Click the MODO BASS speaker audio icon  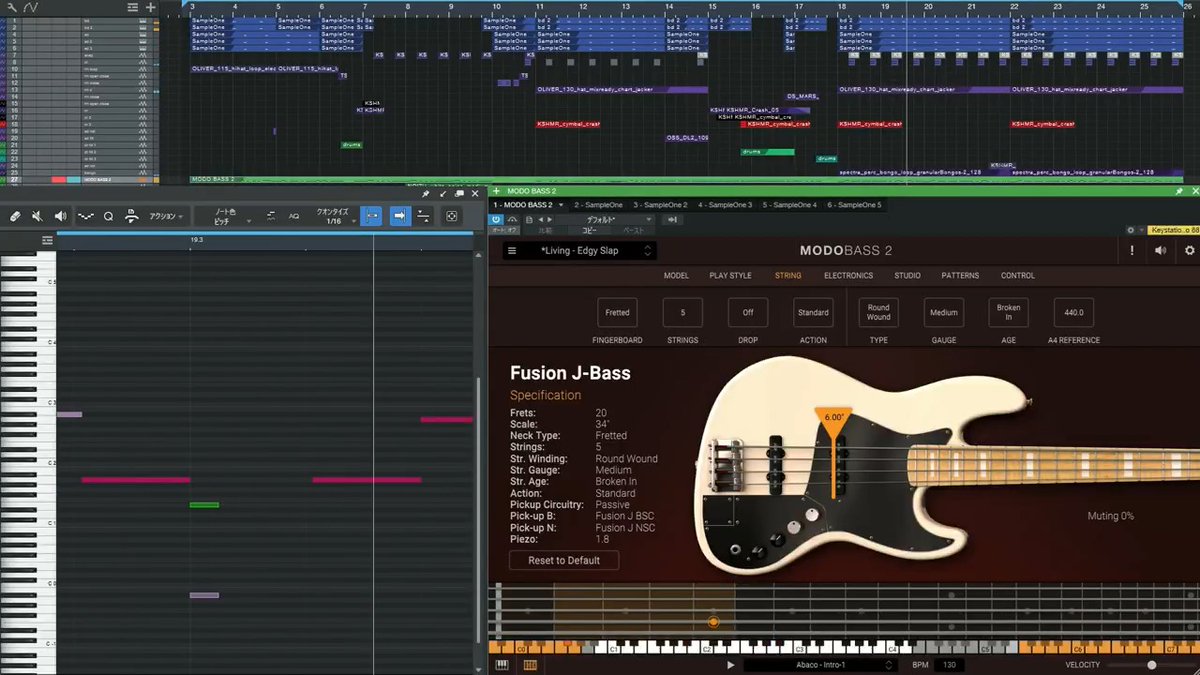[x=1159, y=251]
